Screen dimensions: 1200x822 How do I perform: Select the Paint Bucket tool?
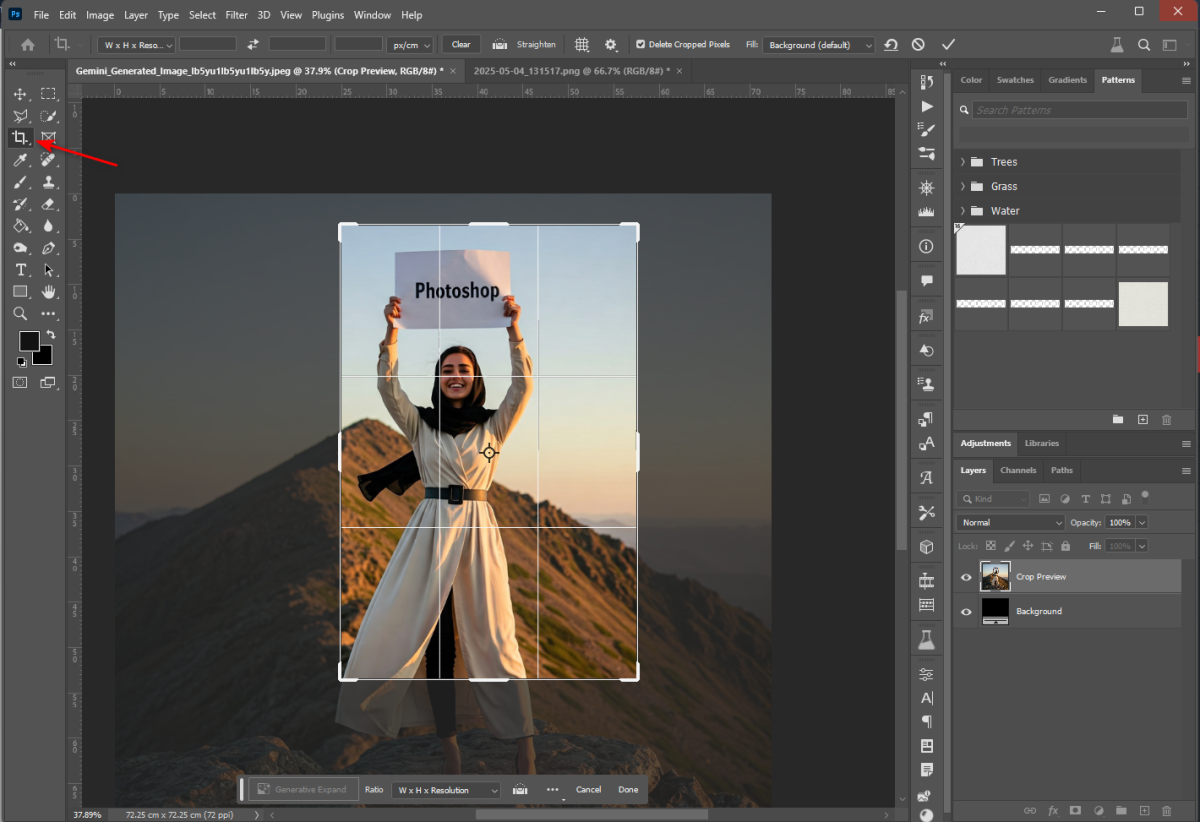20,226
